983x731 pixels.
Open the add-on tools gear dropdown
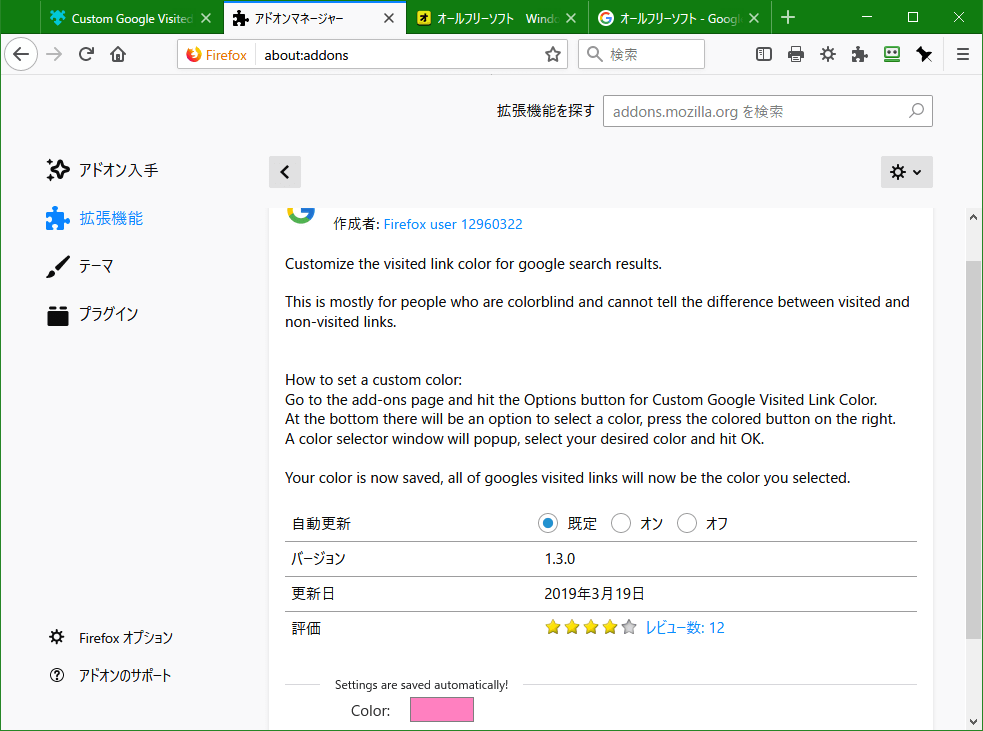coord(907,172)
